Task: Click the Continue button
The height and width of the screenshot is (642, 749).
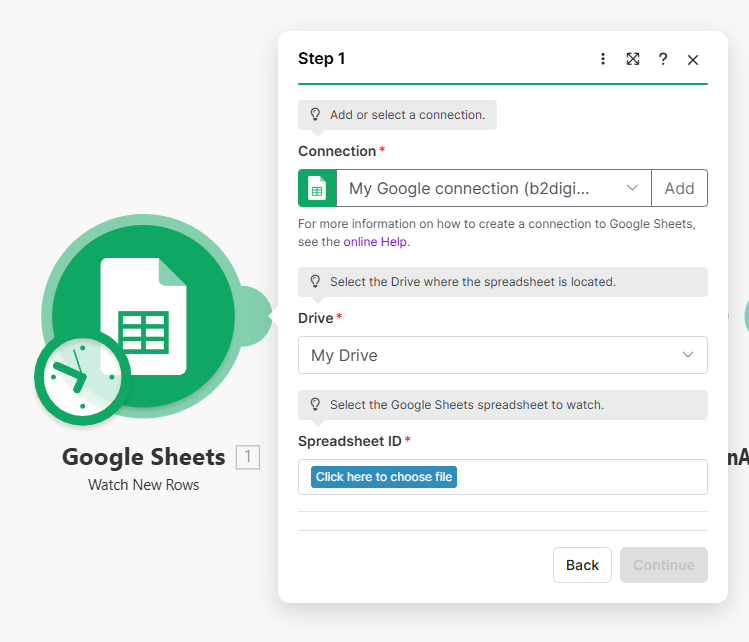Action: (x=663, y=565)
